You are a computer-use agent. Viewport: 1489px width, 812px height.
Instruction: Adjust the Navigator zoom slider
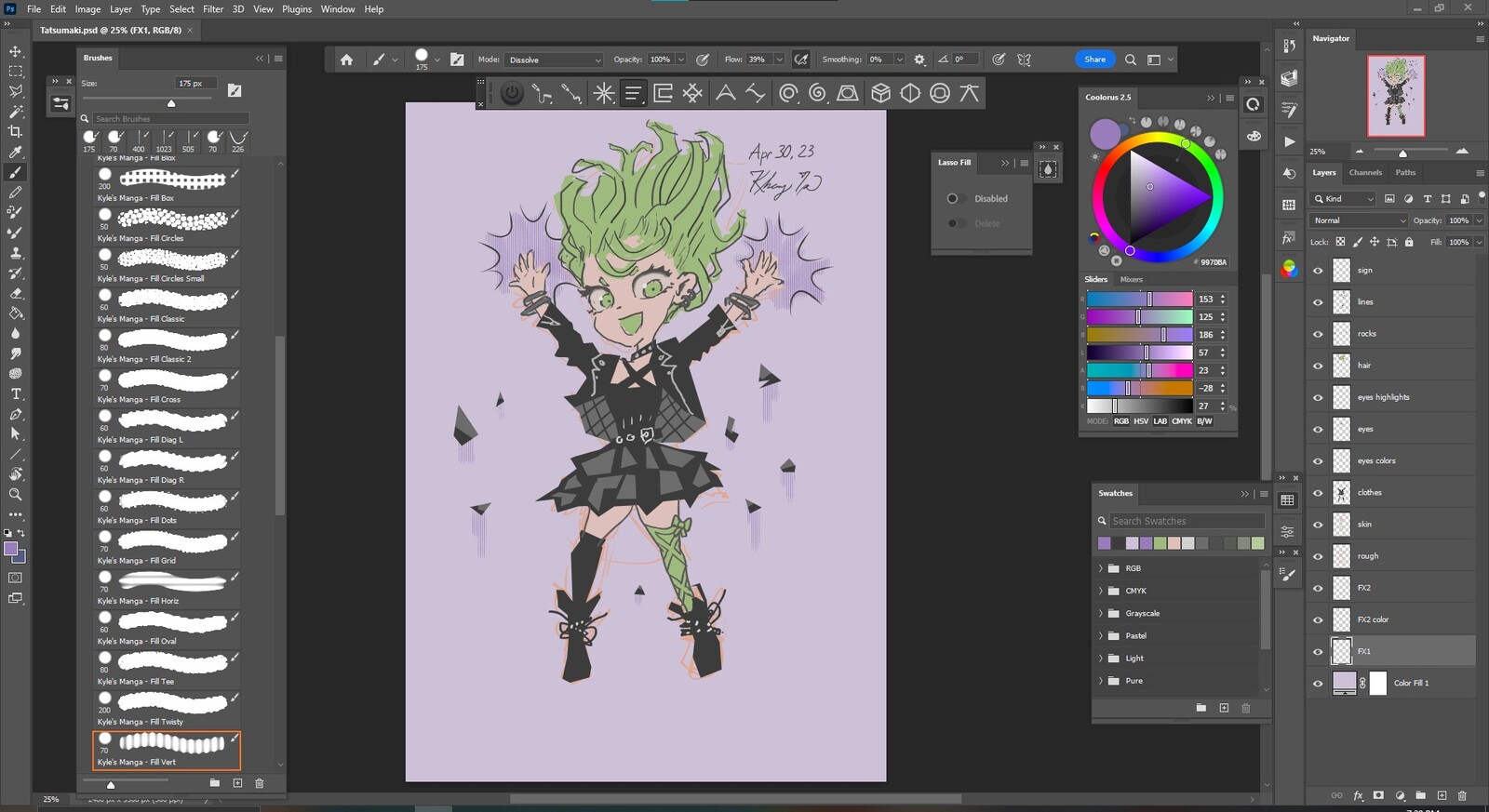point(1402,152)
